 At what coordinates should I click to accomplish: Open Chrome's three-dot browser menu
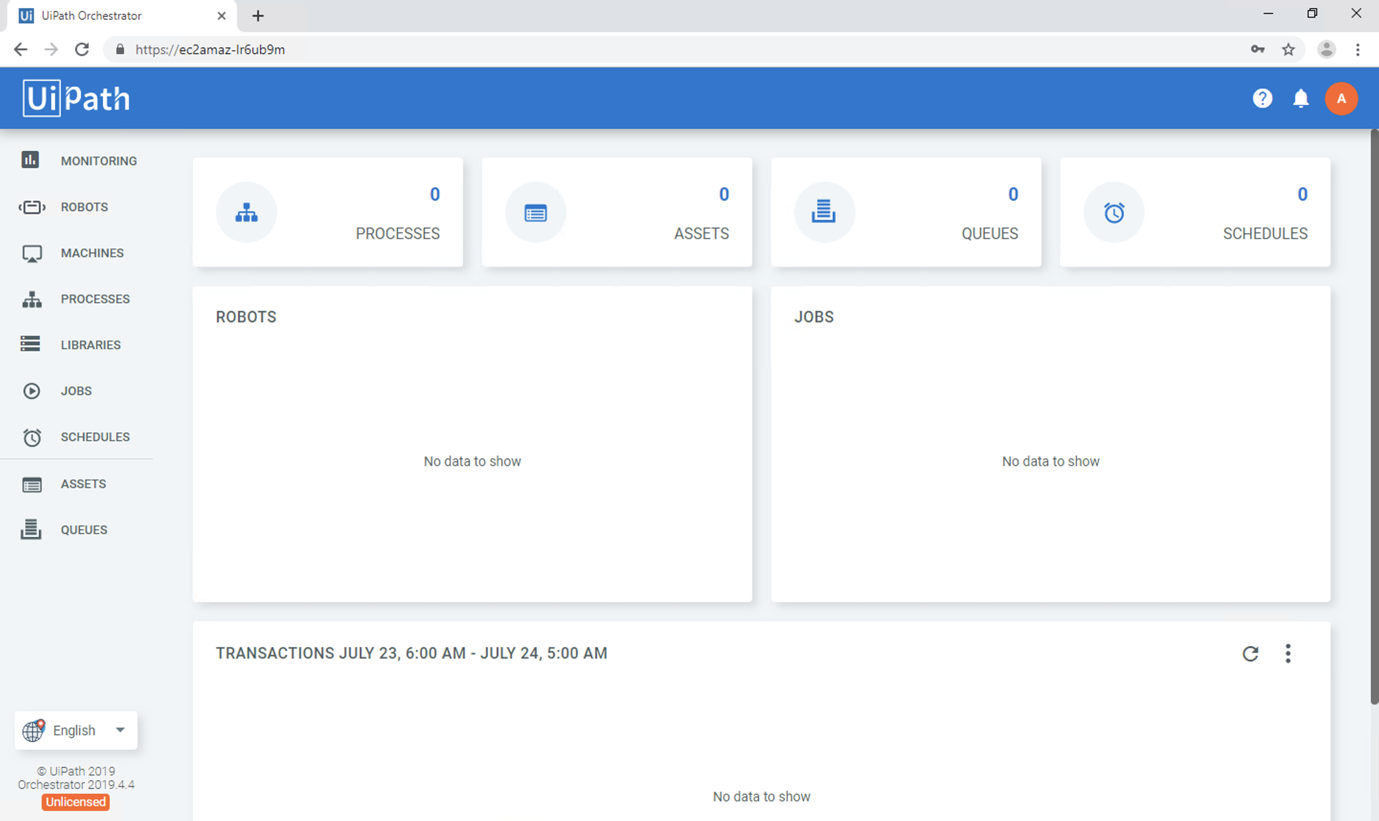(1357, 49)
